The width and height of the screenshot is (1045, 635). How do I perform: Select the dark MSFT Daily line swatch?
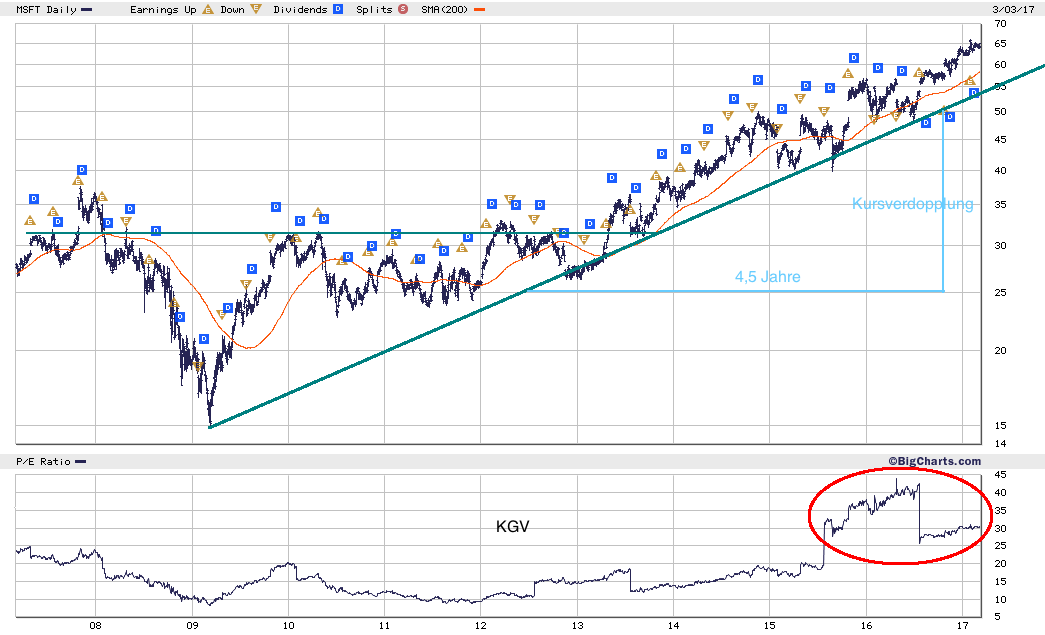[x=86, y=10]
